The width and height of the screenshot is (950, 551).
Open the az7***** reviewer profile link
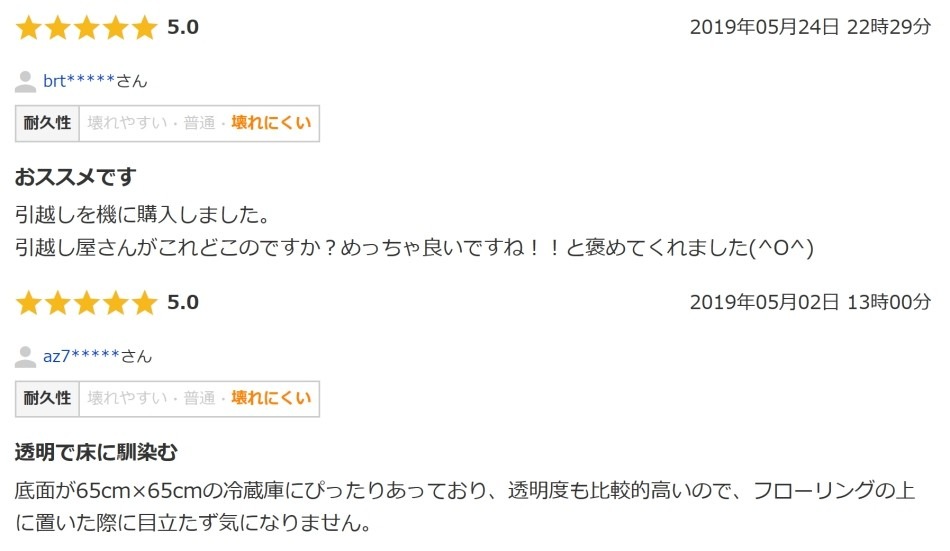(81, 356)
